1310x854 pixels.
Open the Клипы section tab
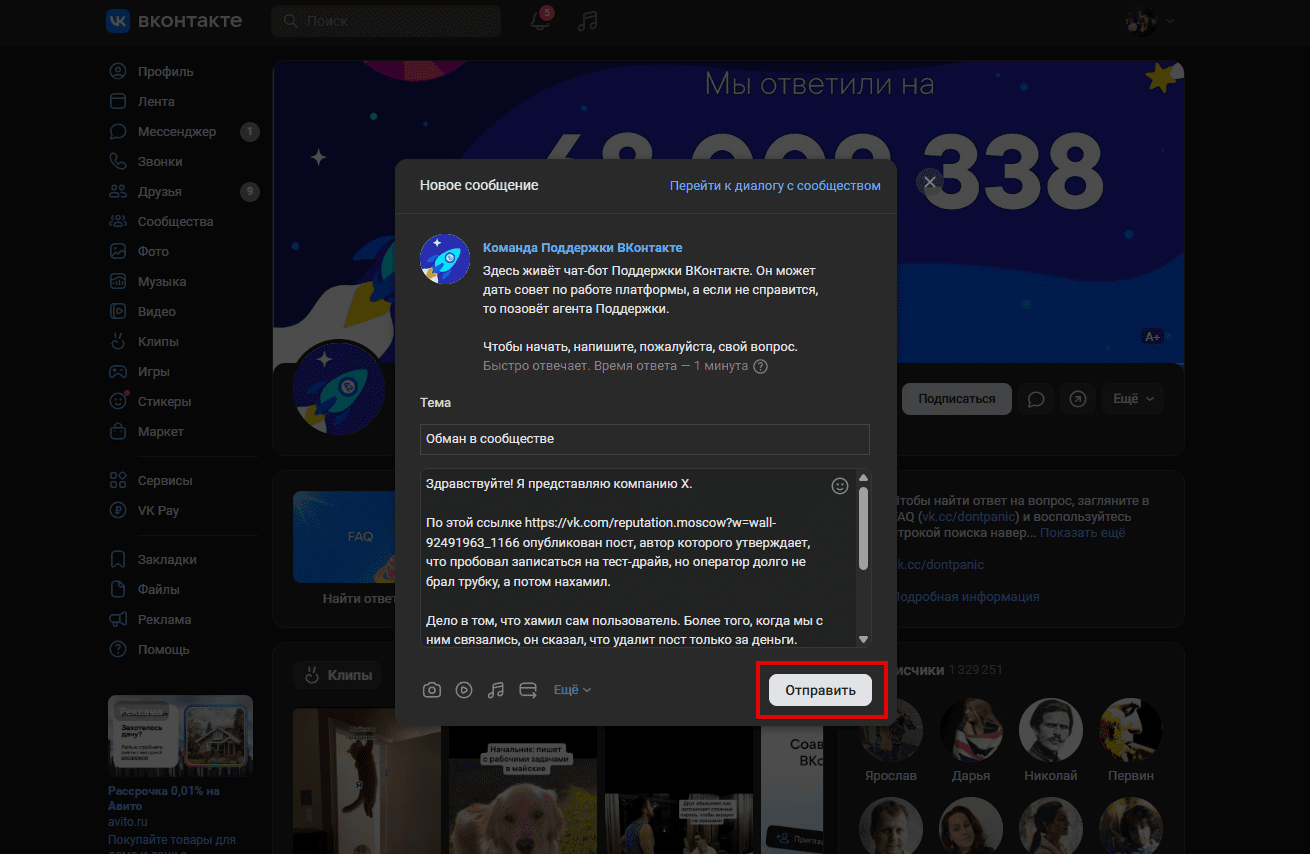tap(338, 675)
